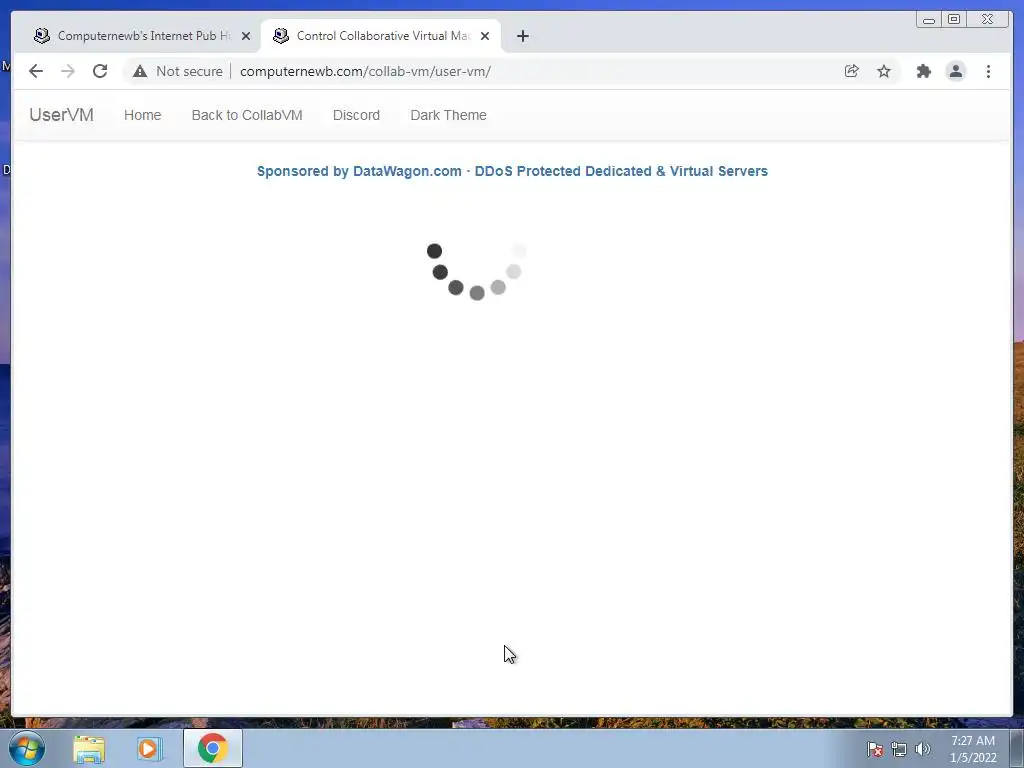Restore down the Chrome window

[953, 20]
